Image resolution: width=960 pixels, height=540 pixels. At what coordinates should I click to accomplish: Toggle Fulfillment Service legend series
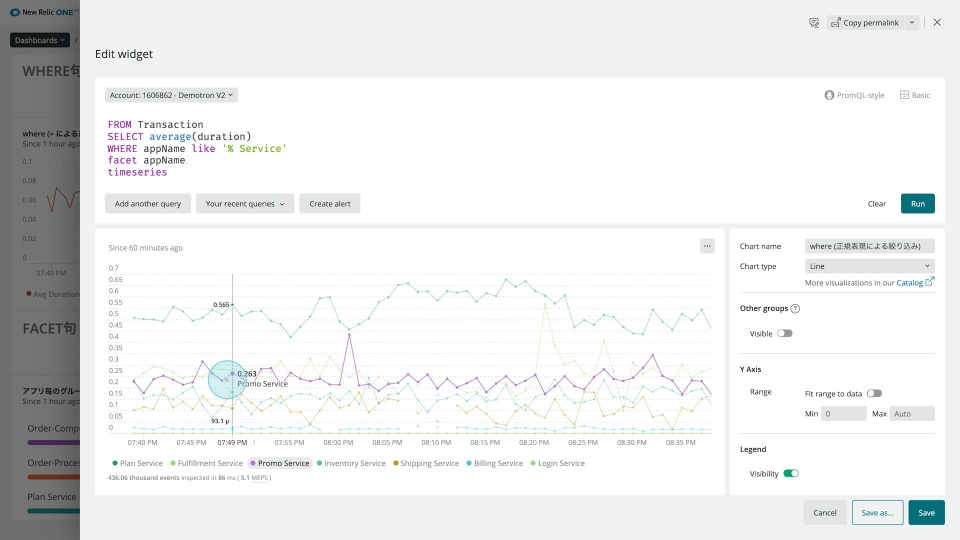[206, 463]
